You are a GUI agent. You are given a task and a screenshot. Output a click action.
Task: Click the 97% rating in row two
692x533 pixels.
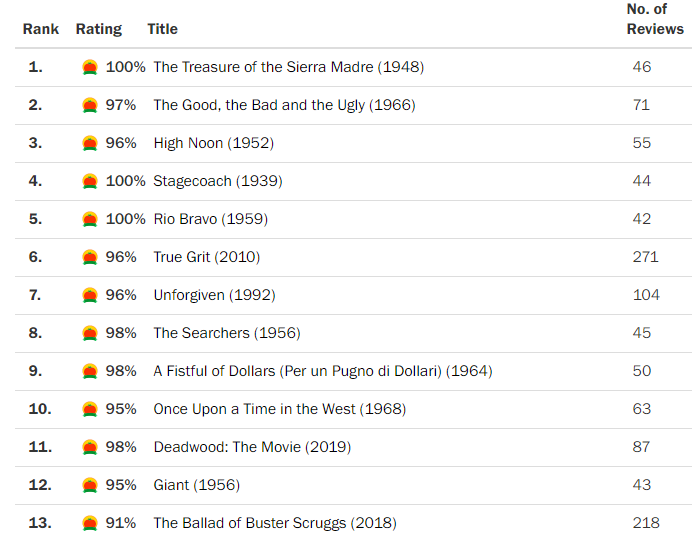pyautogui.click(x=121, y=105)
